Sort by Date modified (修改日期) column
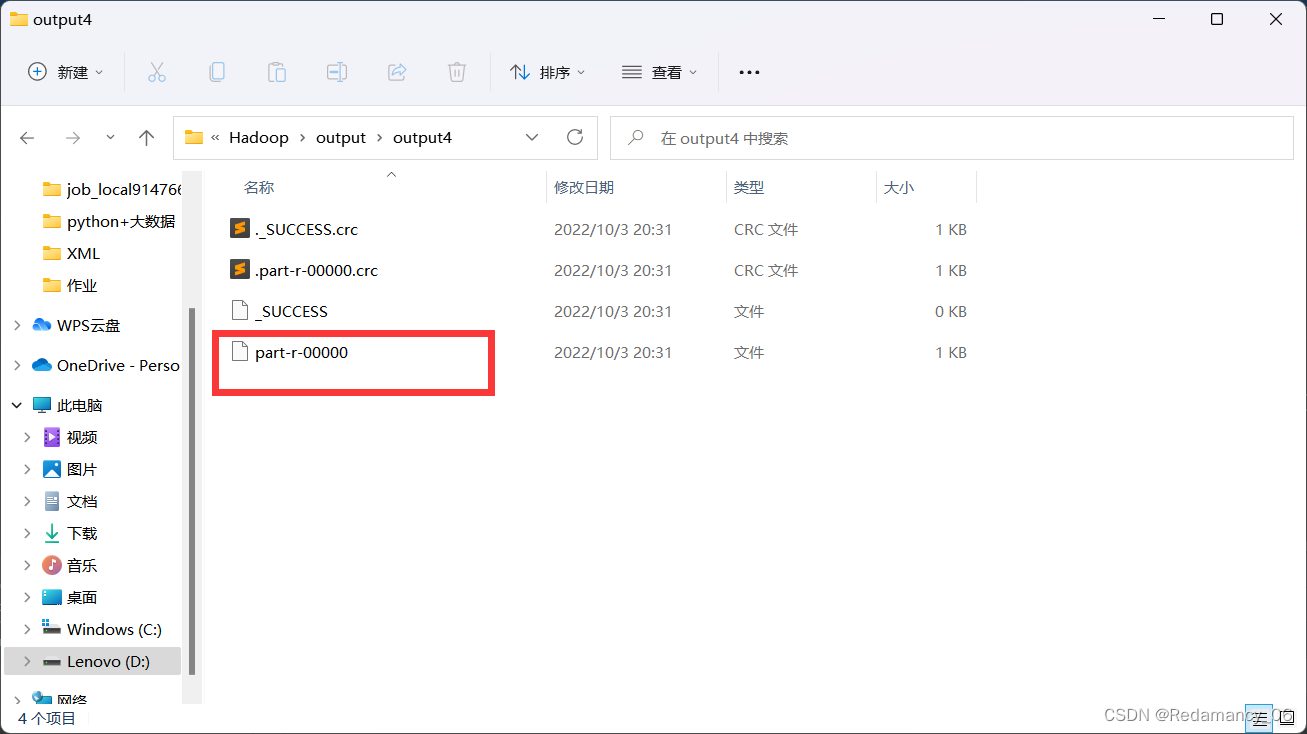Image resolution: width=1307 pixels, height=734 pixels. [x=584, y=187]
